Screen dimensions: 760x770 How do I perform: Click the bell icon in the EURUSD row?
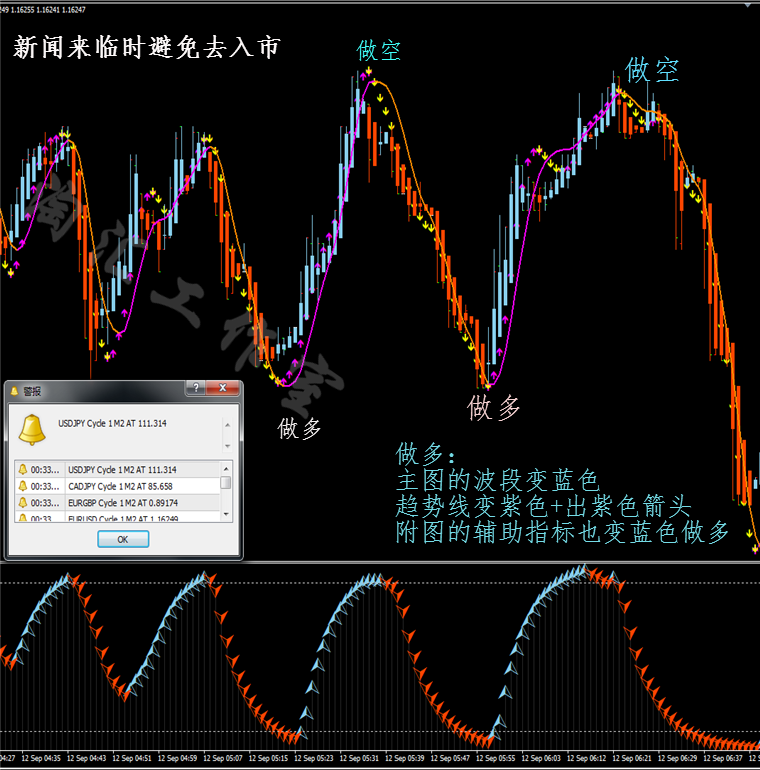click(x=23, y=518)
